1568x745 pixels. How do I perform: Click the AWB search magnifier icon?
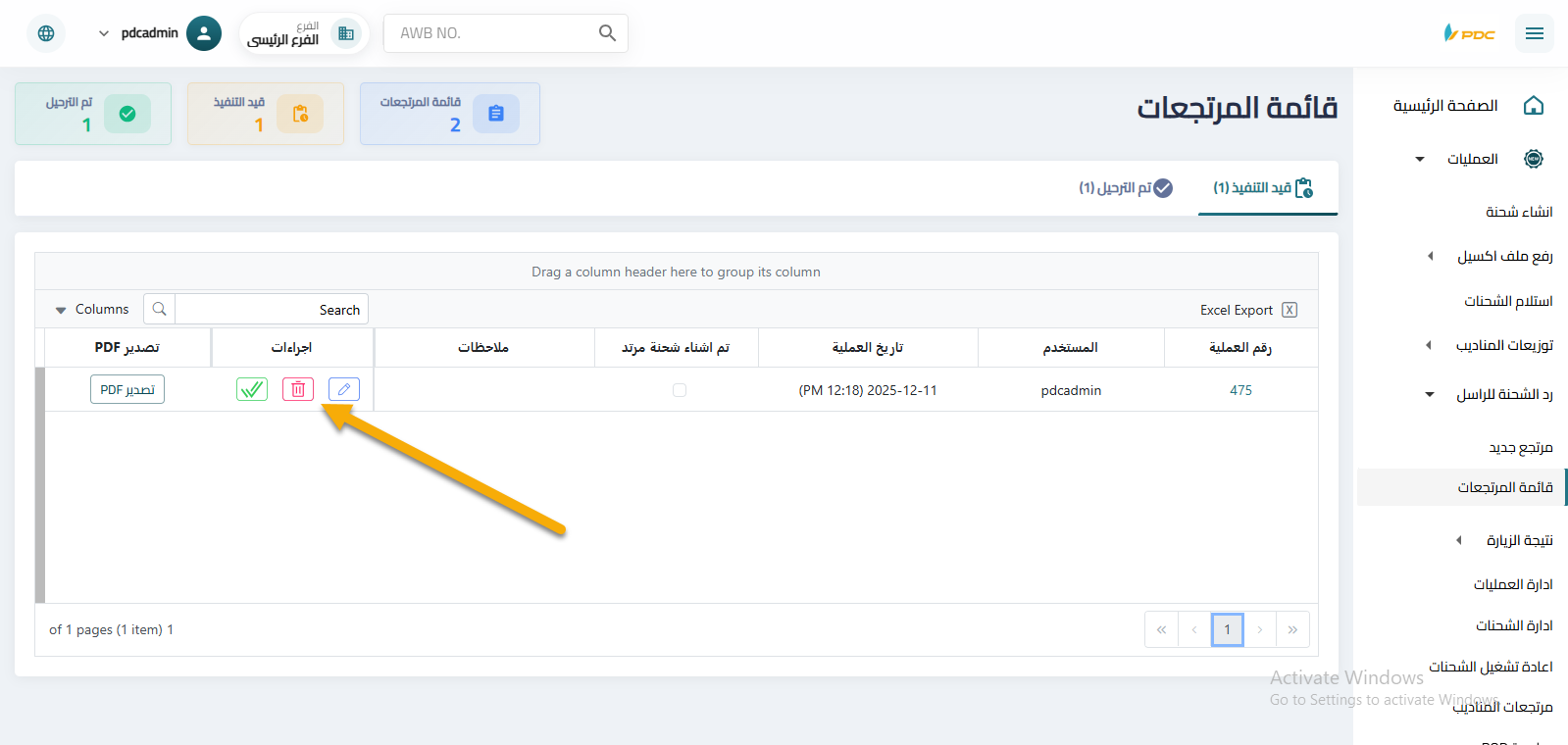click(x=607, y=33)
